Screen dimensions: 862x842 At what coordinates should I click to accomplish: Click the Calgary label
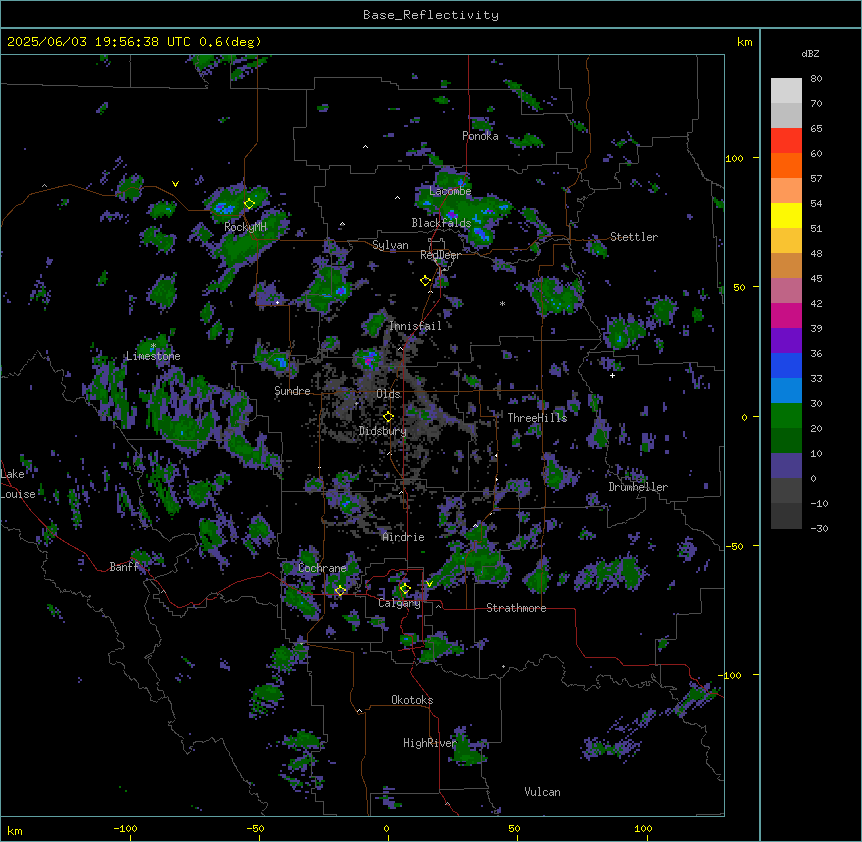[400, 603]
